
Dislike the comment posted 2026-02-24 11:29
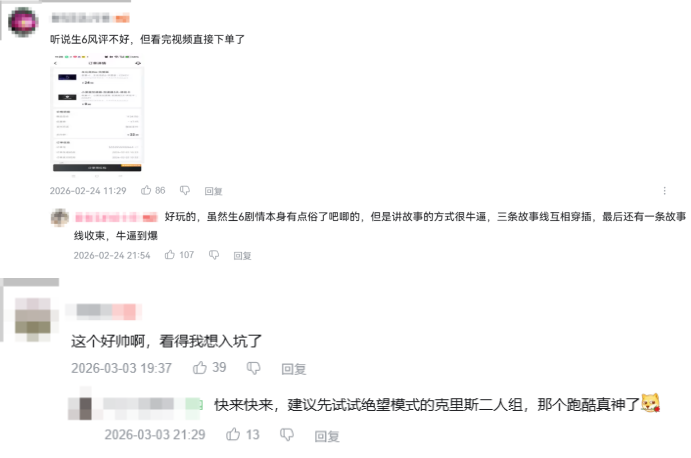coord(185,190)
